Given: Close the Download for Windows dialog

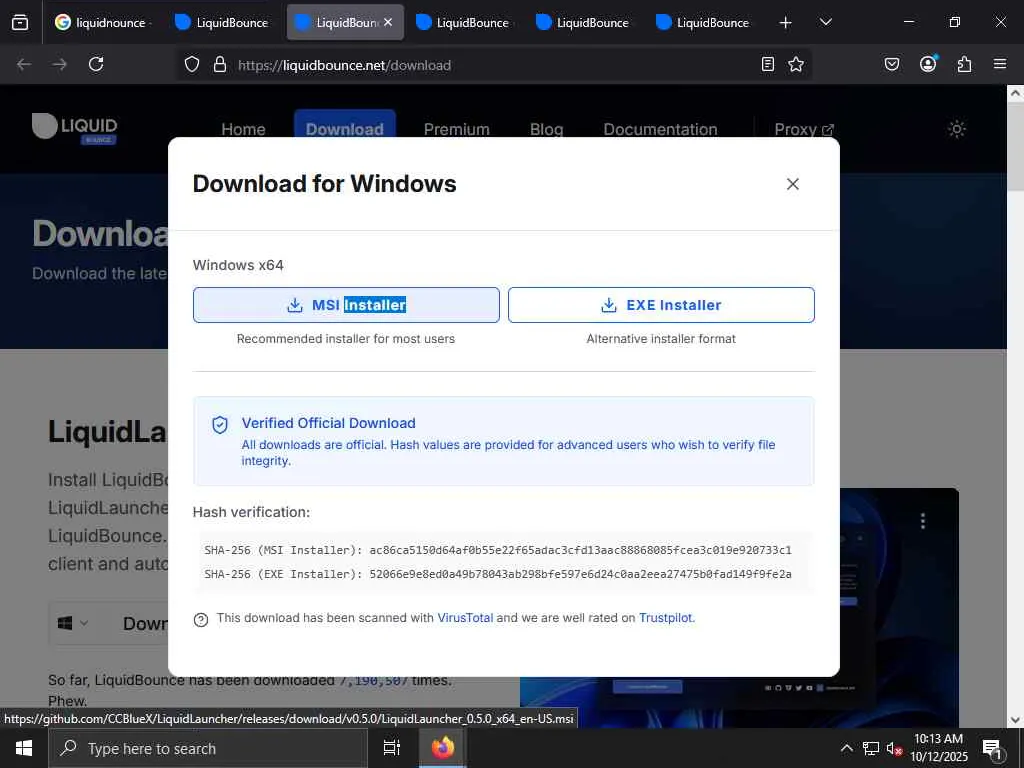Looking at the screenshot, I should (x=793, y=184).
